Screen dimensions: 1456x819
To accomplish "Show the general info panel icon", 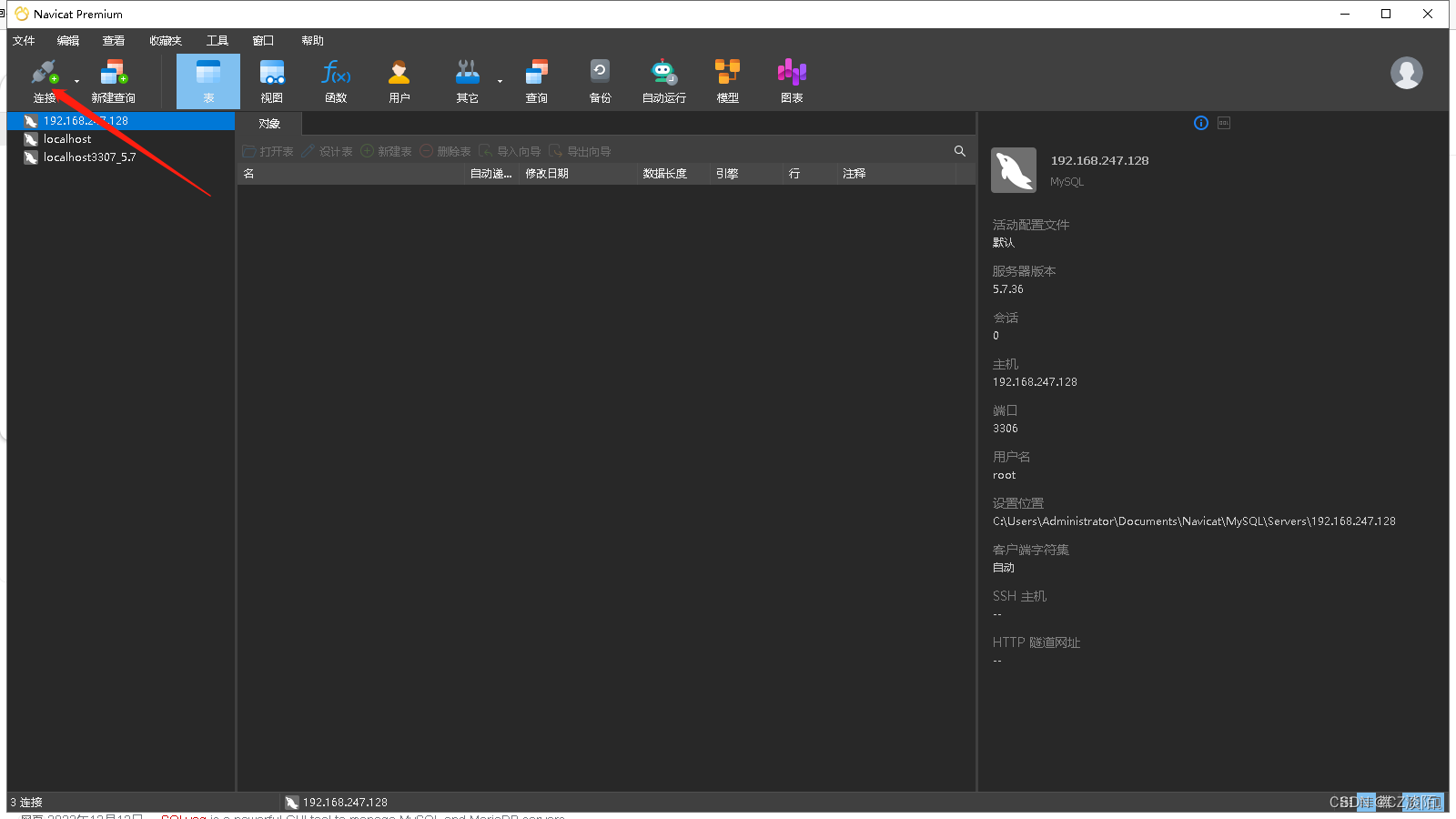I will coord(1201,123).
